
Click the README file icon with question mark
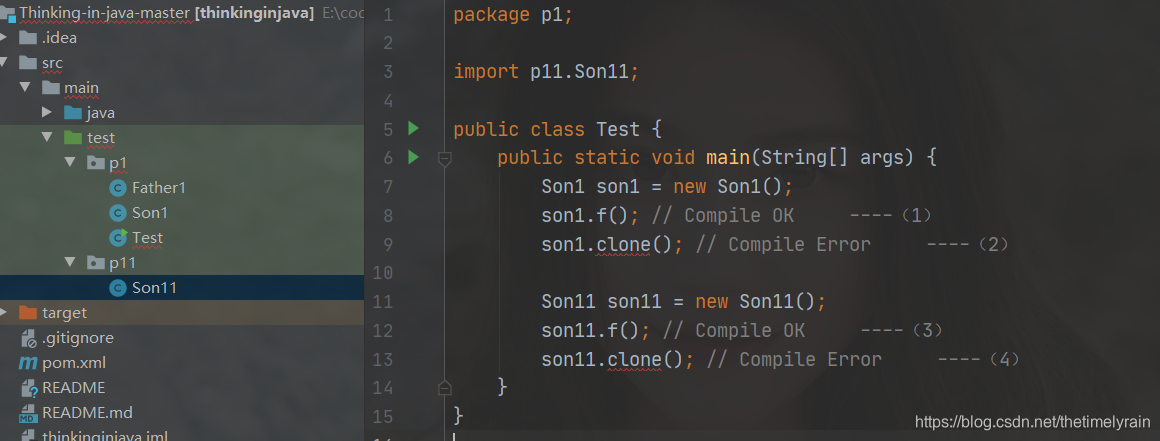click(29, 388)
